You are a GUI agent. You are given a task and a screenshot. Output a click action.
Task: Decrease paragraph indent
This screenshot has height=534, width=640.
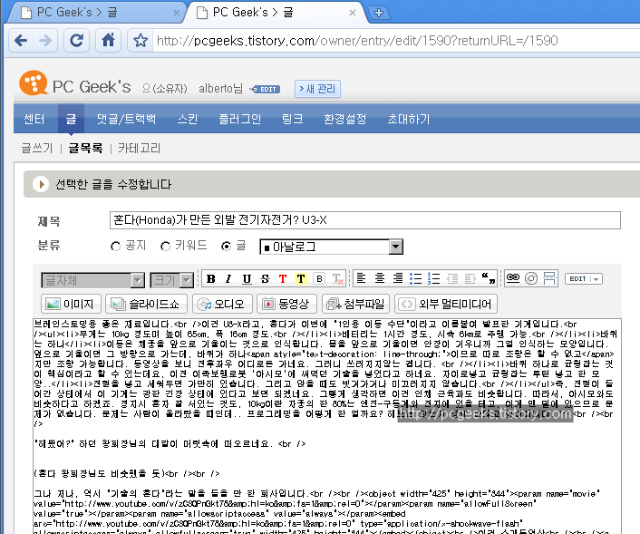coord(452,278)
